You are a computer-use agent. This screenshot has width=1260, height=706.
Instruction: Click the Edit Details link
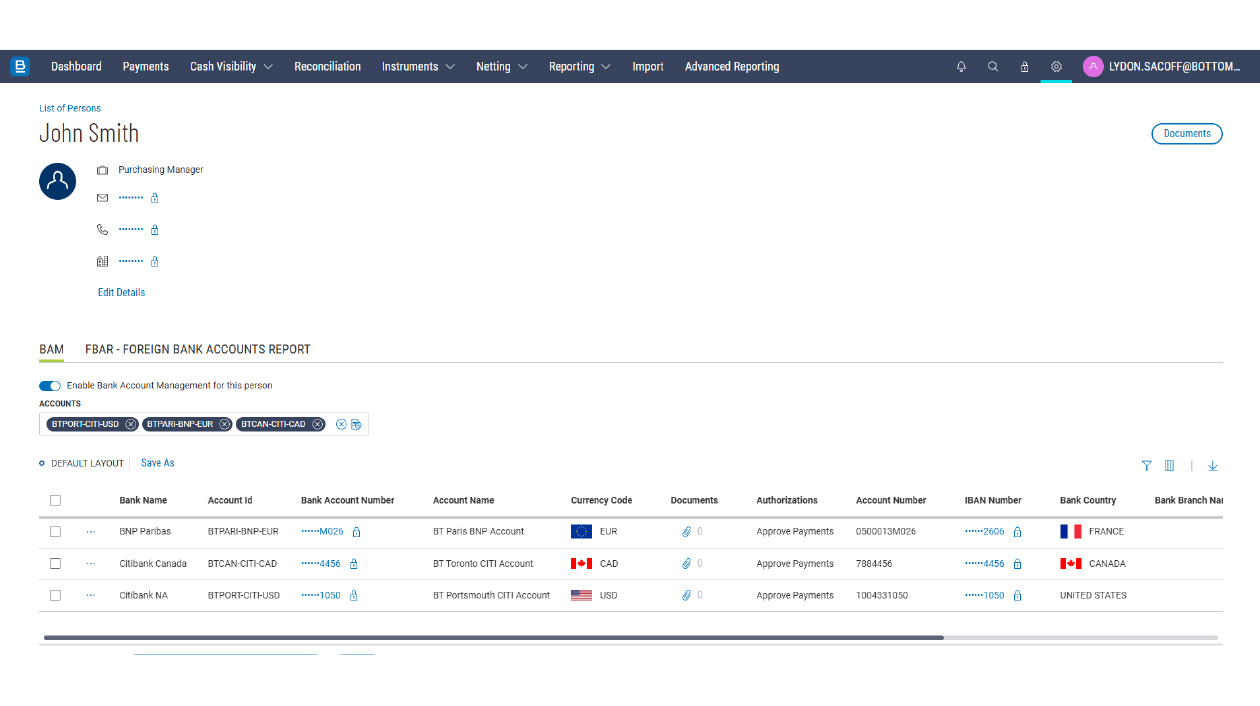[121, 293]
